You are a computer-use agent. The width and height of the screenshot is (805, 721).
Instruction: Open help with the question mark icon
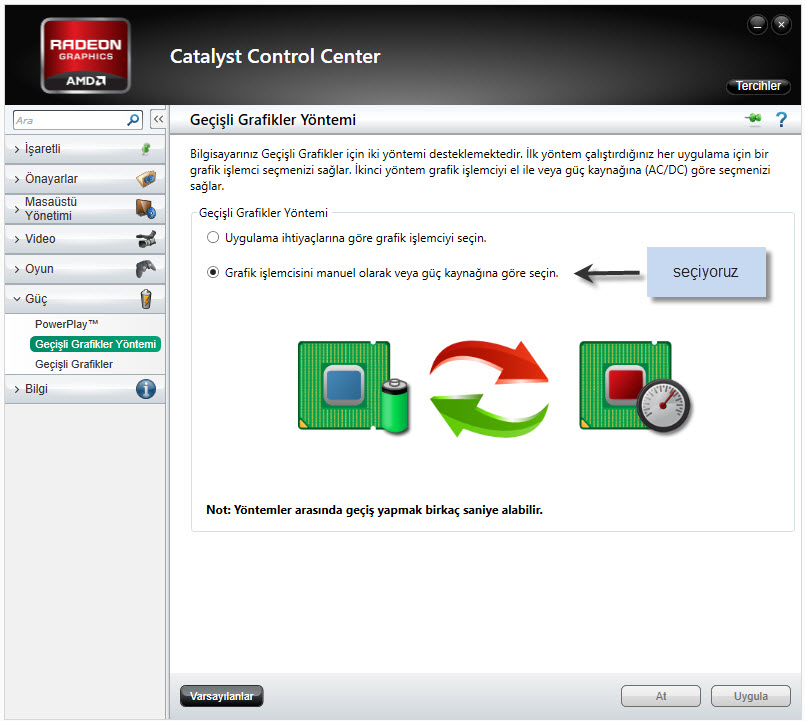(x=781, y=120)
